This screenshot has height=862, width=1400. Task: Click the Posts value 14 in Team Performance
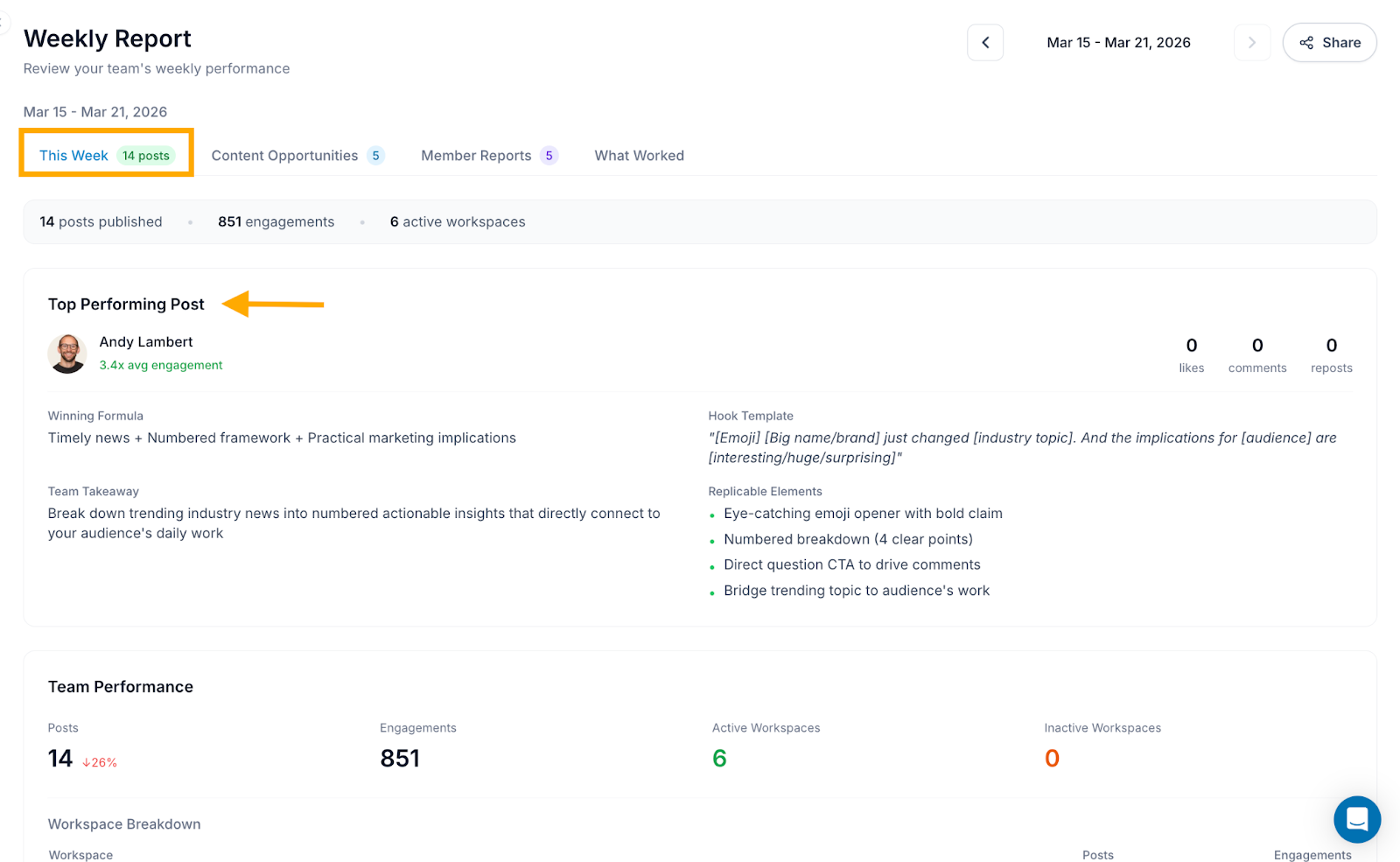click(60, 758)
